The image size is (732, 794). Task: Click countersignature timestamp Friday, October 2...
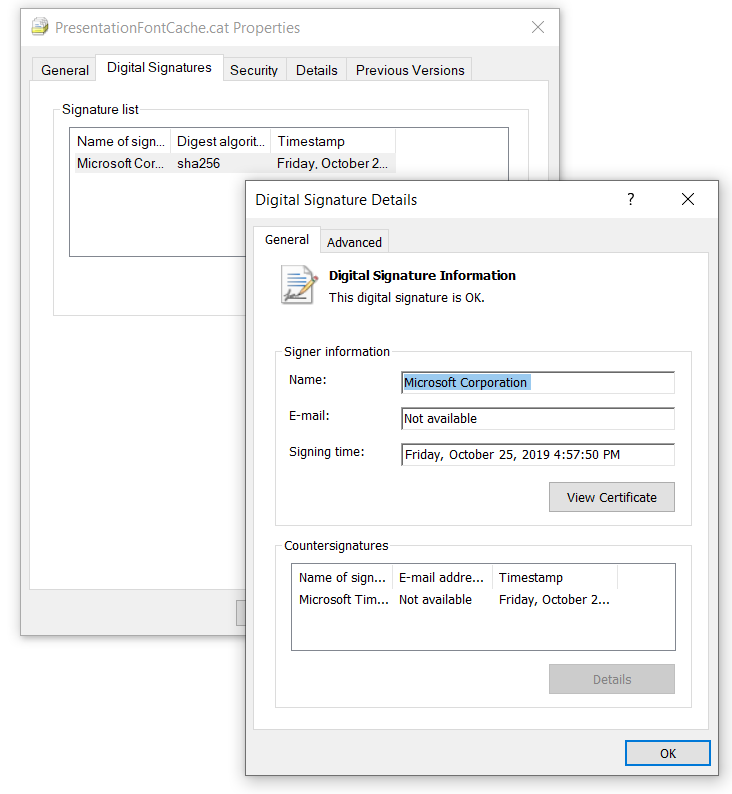(554, 600)
